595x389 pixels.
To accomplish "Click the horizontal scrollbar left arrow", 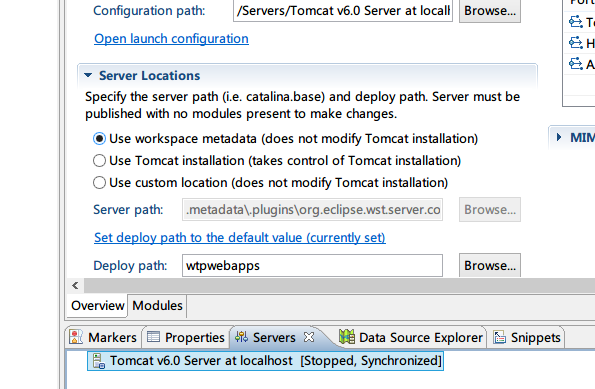I will pyautogui.click(x=75, y=285).
